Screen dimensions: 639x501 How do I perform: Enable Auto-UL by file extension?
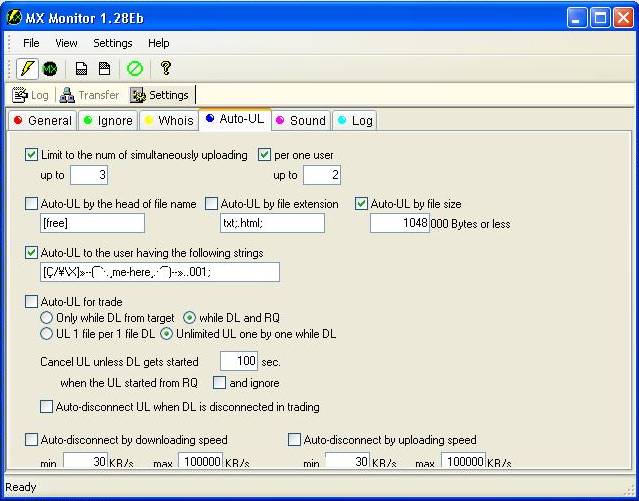[x=211, y=204]
